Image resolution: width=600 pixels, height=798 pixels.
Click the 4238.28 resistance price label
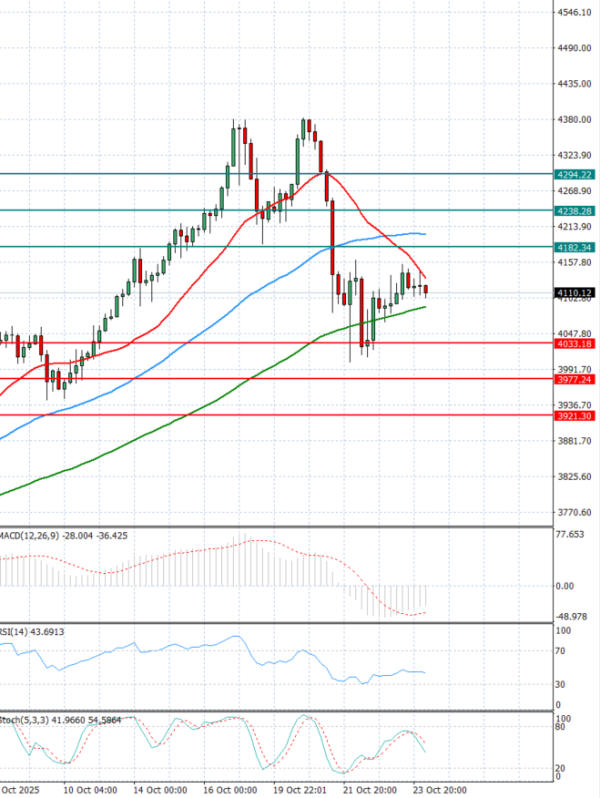pyautogui.click(x=574, y=211)
